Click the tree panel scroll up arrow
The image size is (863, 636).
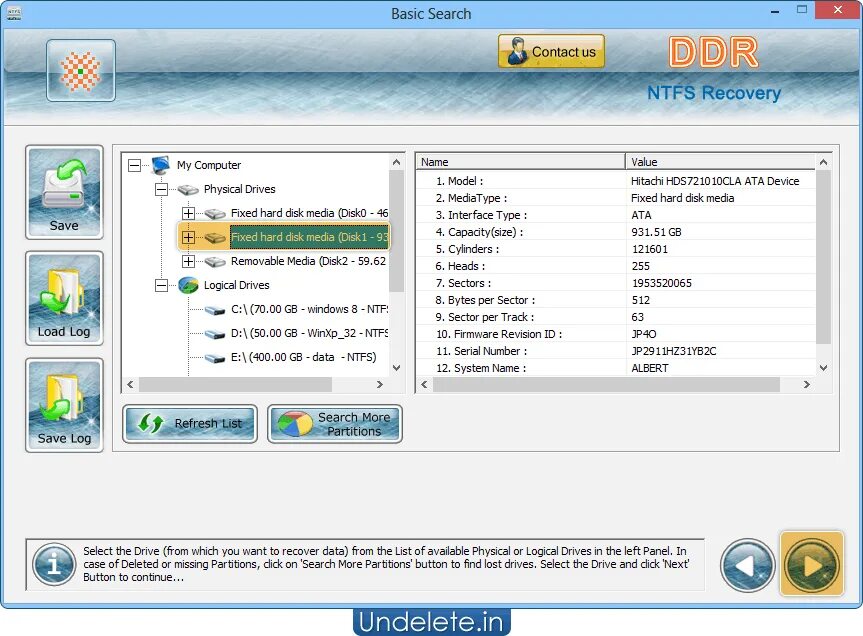396,162
